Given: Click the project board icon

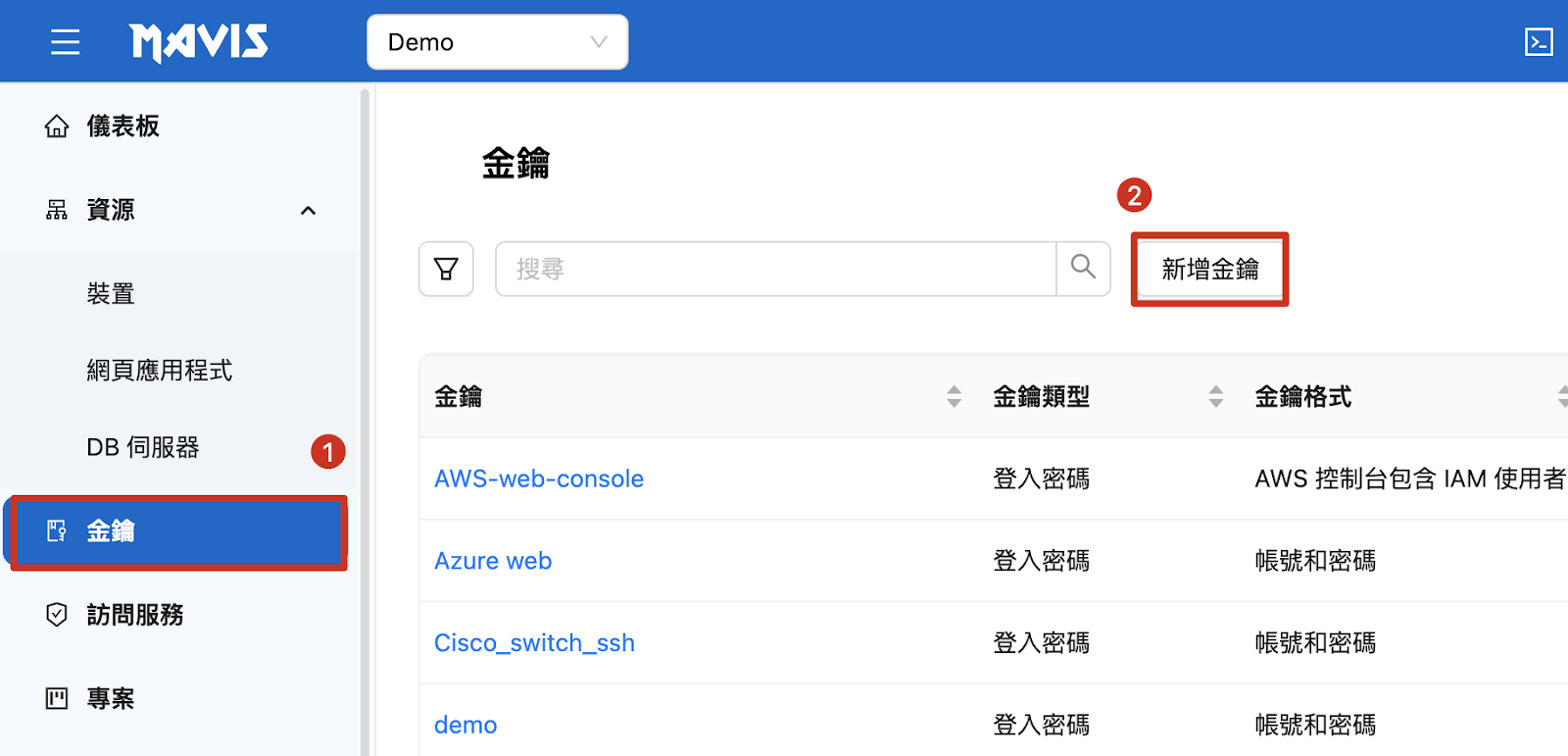Looking at the screenshot, I should click(57, 698).
